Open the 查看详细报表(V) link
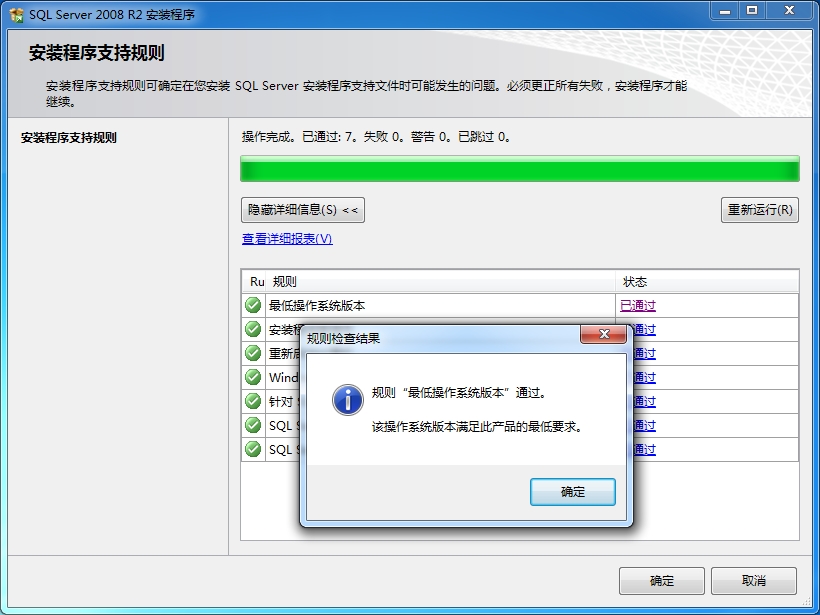The width and height of the screenshot is (820, 615). point(287,238)
